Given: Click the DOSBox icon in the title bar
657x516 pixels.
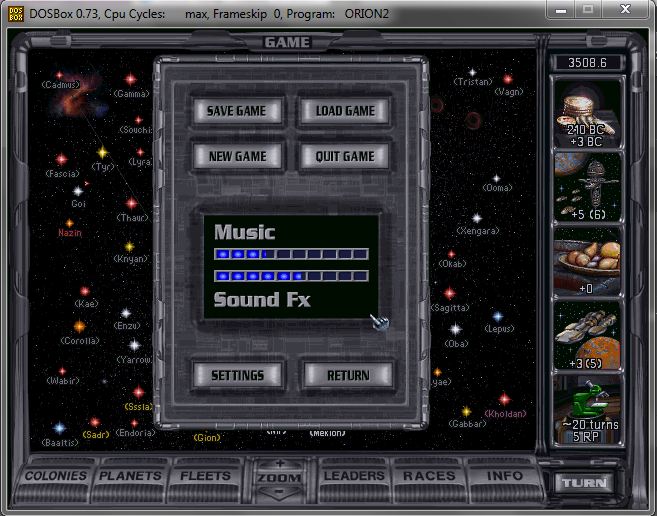Looking at the screenshot, I should point(16,14).
